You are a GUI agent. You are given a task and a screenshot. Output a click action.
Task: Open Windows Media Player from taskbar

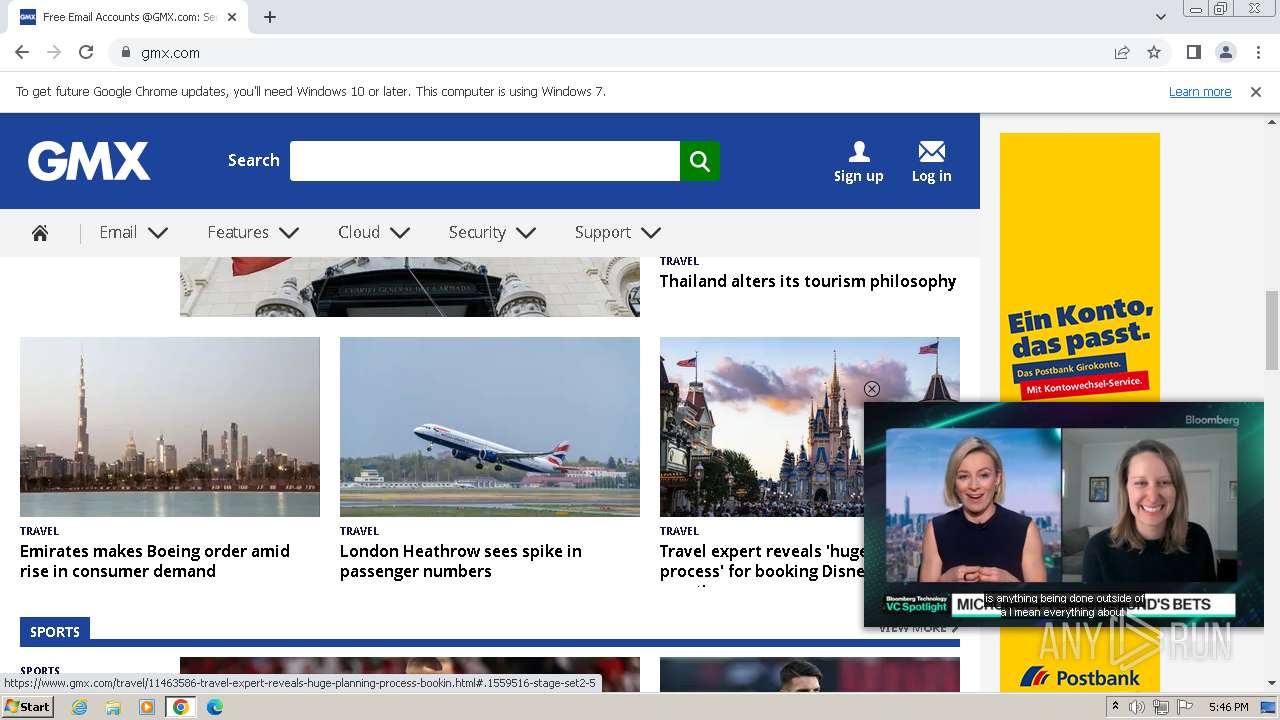[147, 707]
